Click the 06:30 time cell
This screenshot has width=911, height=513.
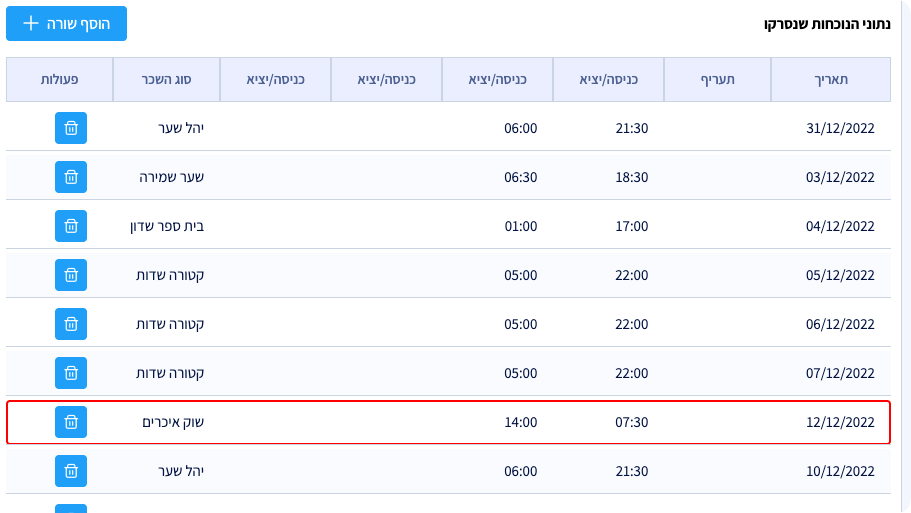(x=520, y=177)
